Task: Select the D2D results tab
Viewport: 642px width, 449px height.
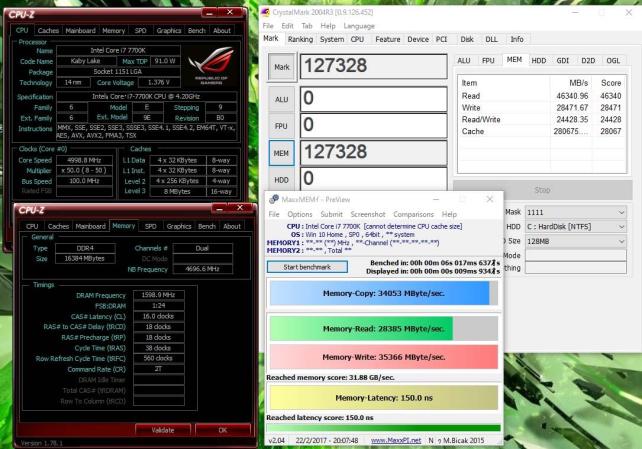Action: coord(588,61)
